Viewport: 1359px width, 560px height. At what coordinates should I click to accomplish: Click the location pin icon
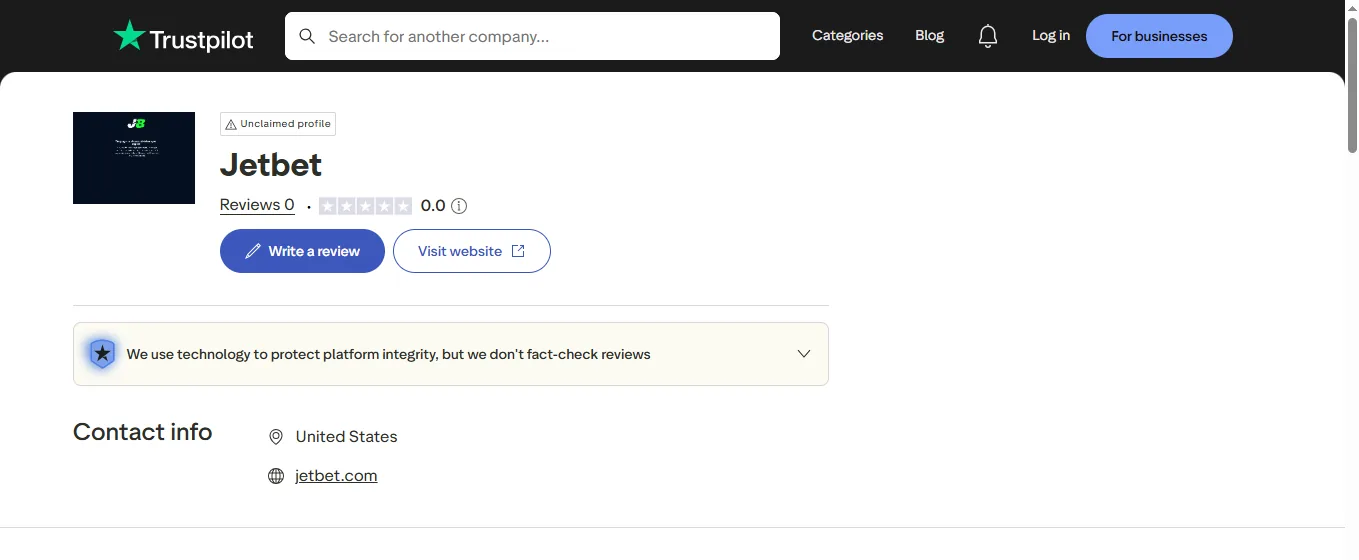tap(276, 437)
